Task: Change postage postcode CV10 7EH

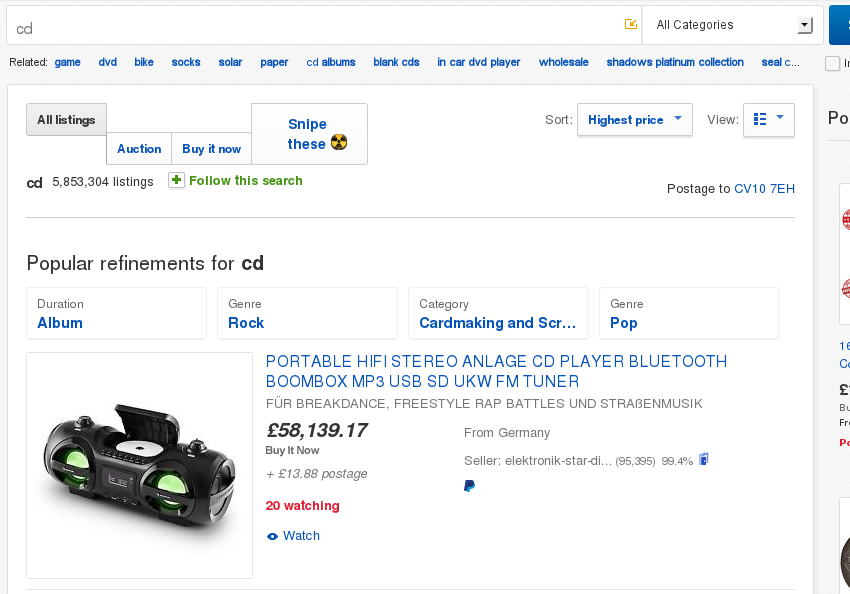Action: [764, 189]
